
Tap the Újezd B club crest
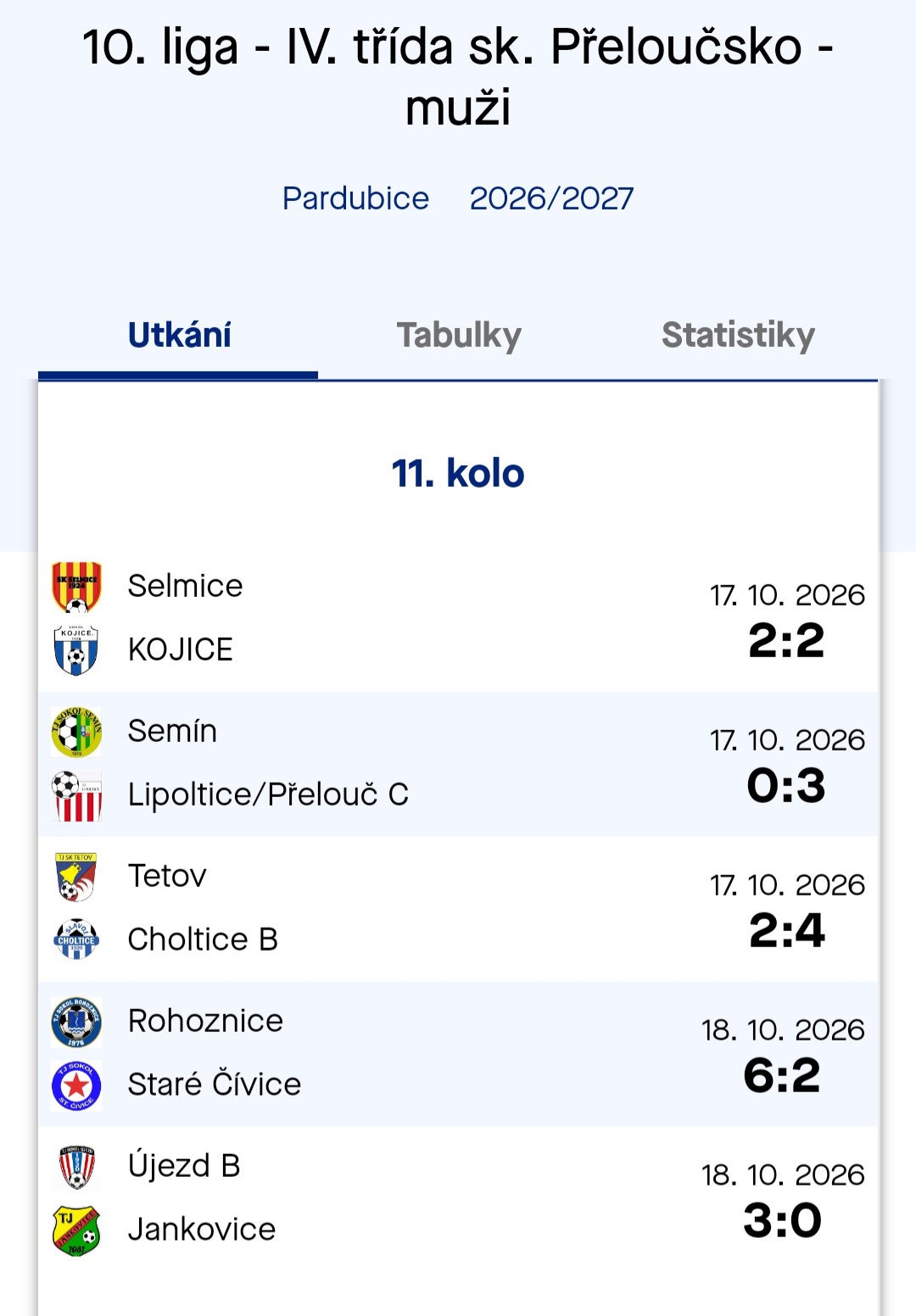click(76, 1167)
